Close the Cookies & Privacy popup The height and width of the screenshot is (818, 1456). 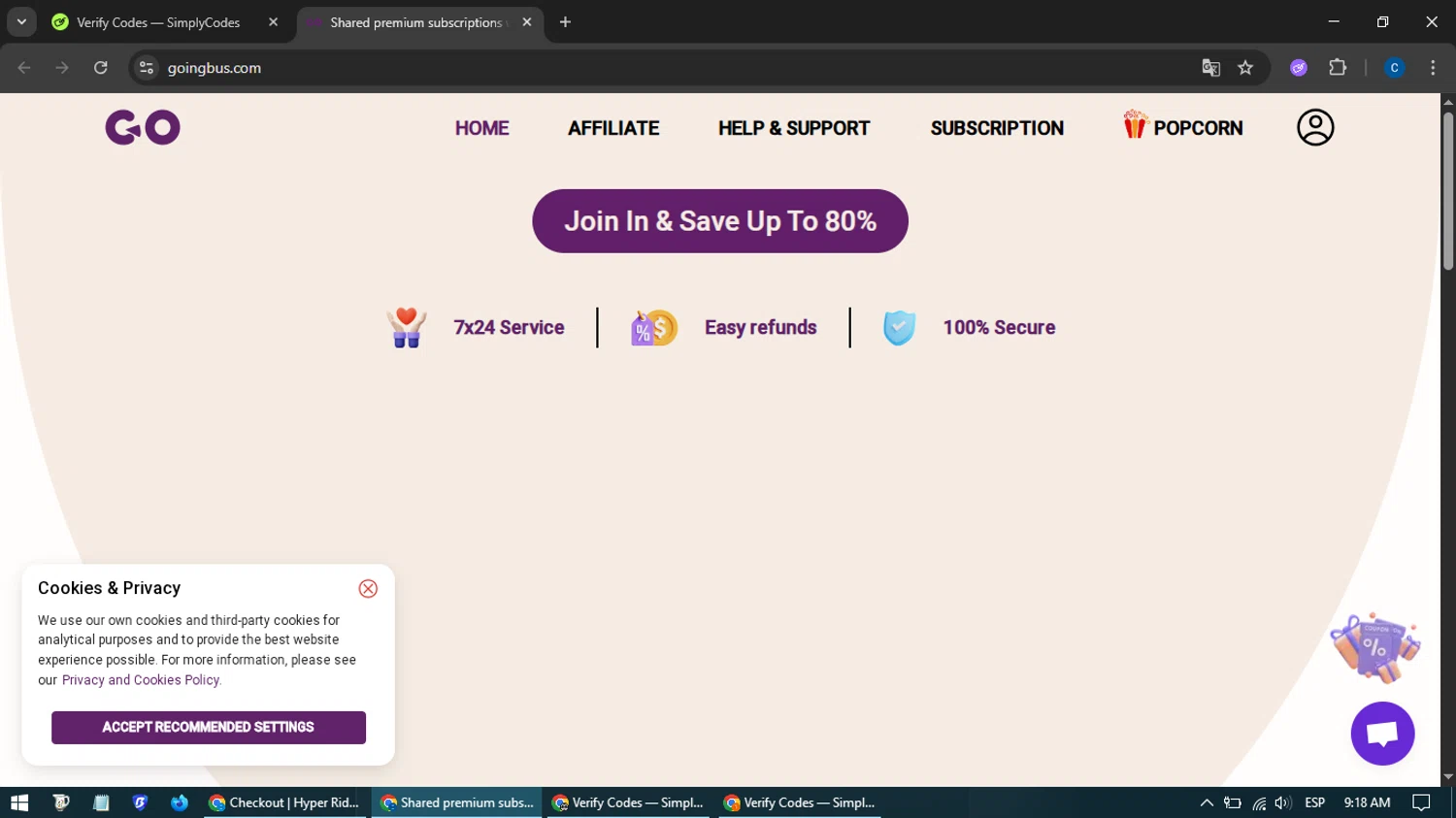point(368,589)
